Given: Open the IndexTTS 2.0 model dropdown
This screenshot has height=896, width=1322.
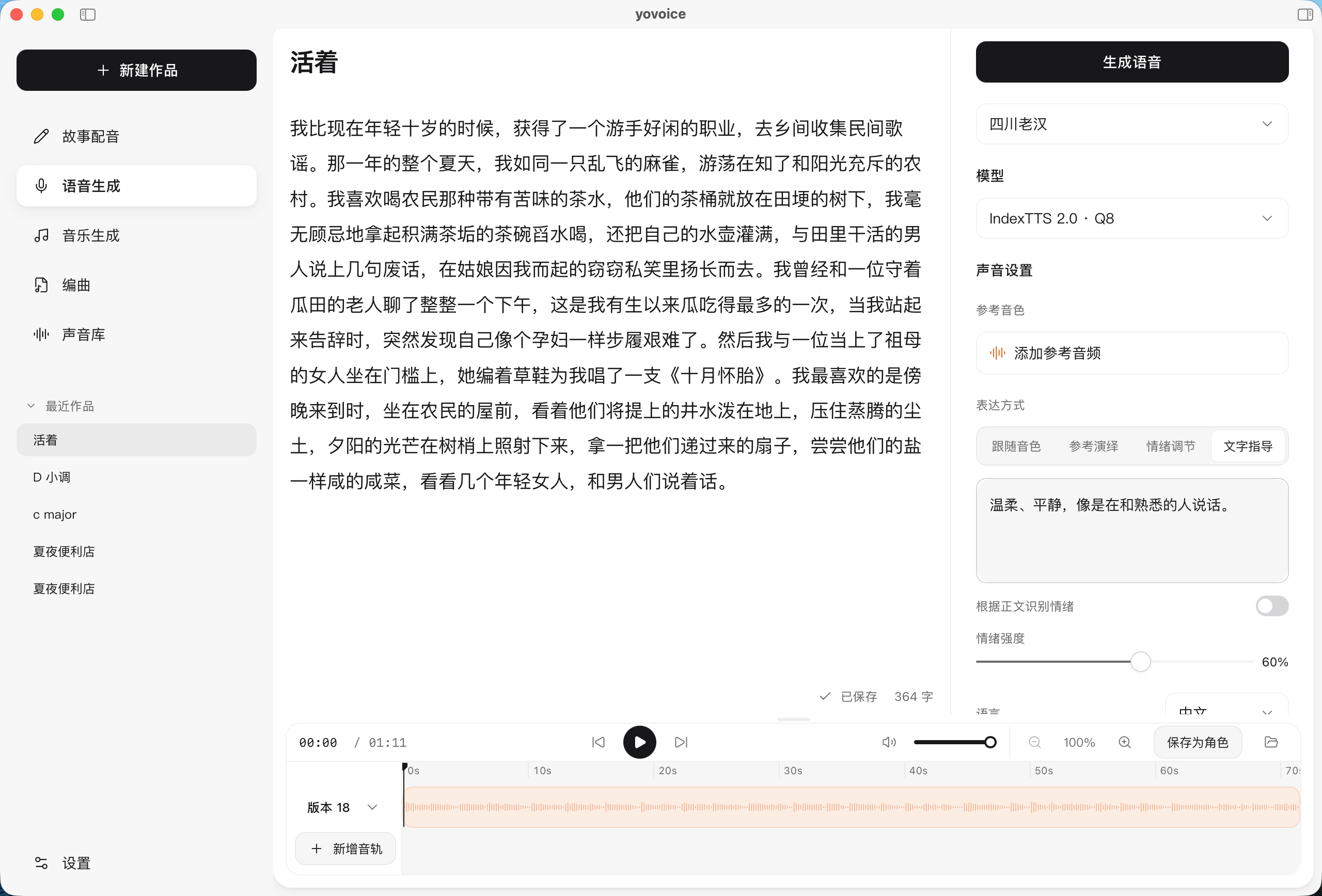Looking at the screenshot, I should click(x=1132, y=218).
